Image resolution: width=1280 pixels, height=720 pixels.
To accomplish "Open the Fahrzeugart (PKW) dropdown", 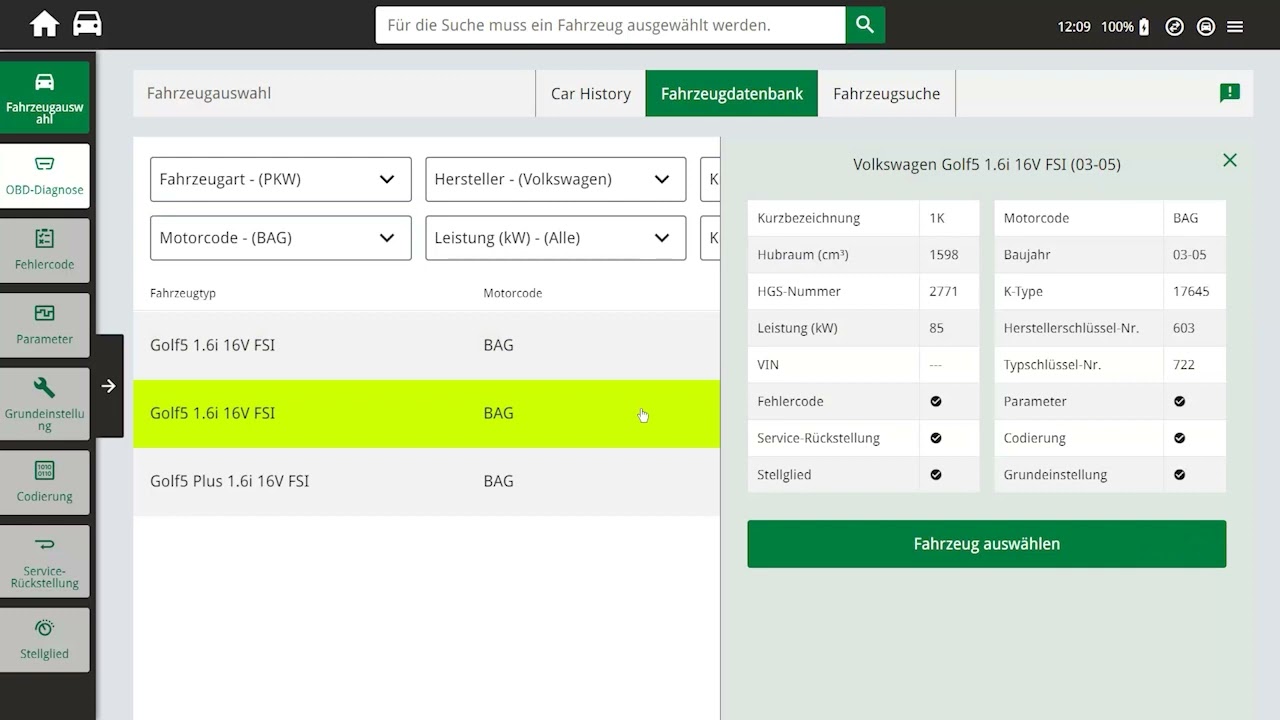I will coord(281,179).
